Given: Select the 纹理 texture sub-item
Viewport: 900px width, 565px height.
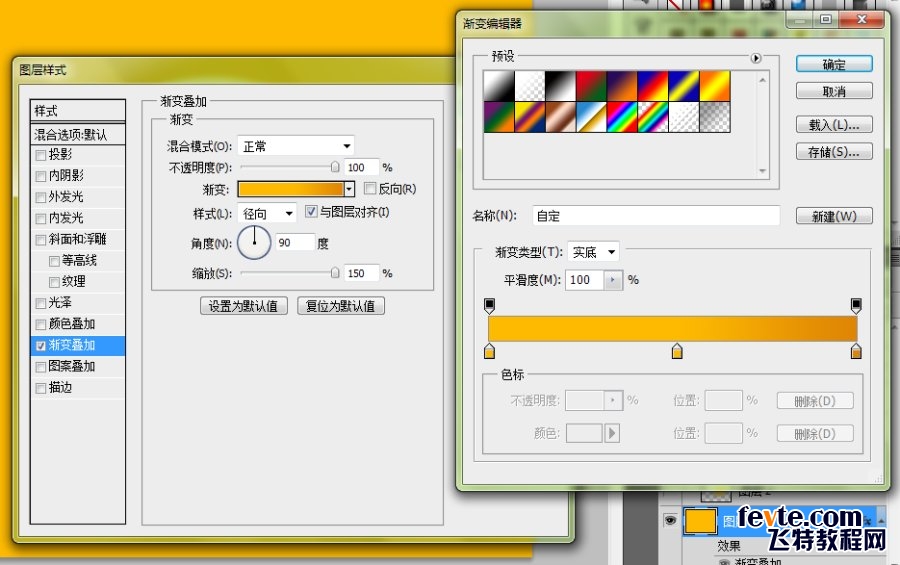Looking at the screenshot, I should click(x=73, y=282).
